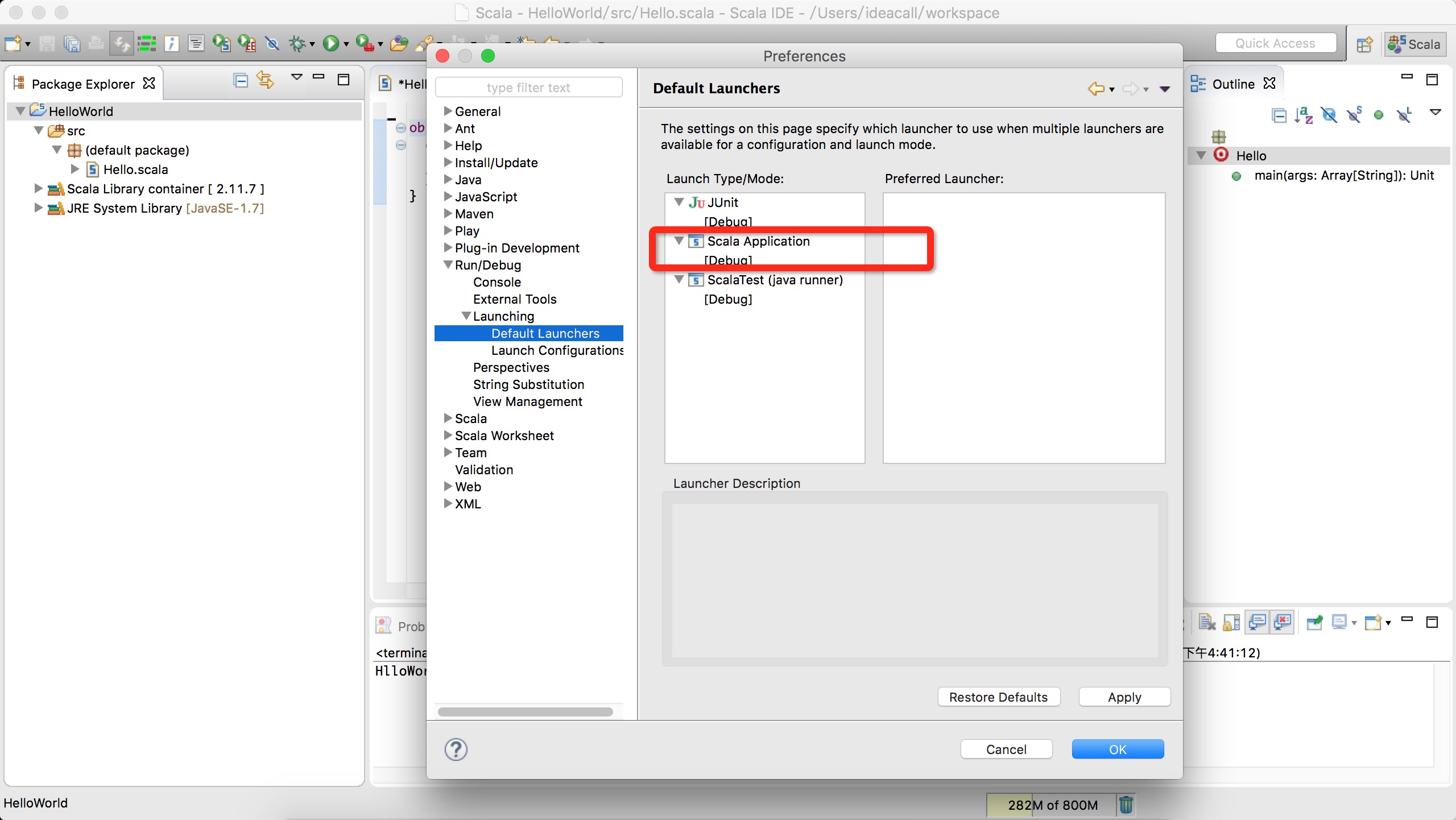Click the green Run button in toolbar
Screen dimensions: 1456x820
[x=331, y=43]
